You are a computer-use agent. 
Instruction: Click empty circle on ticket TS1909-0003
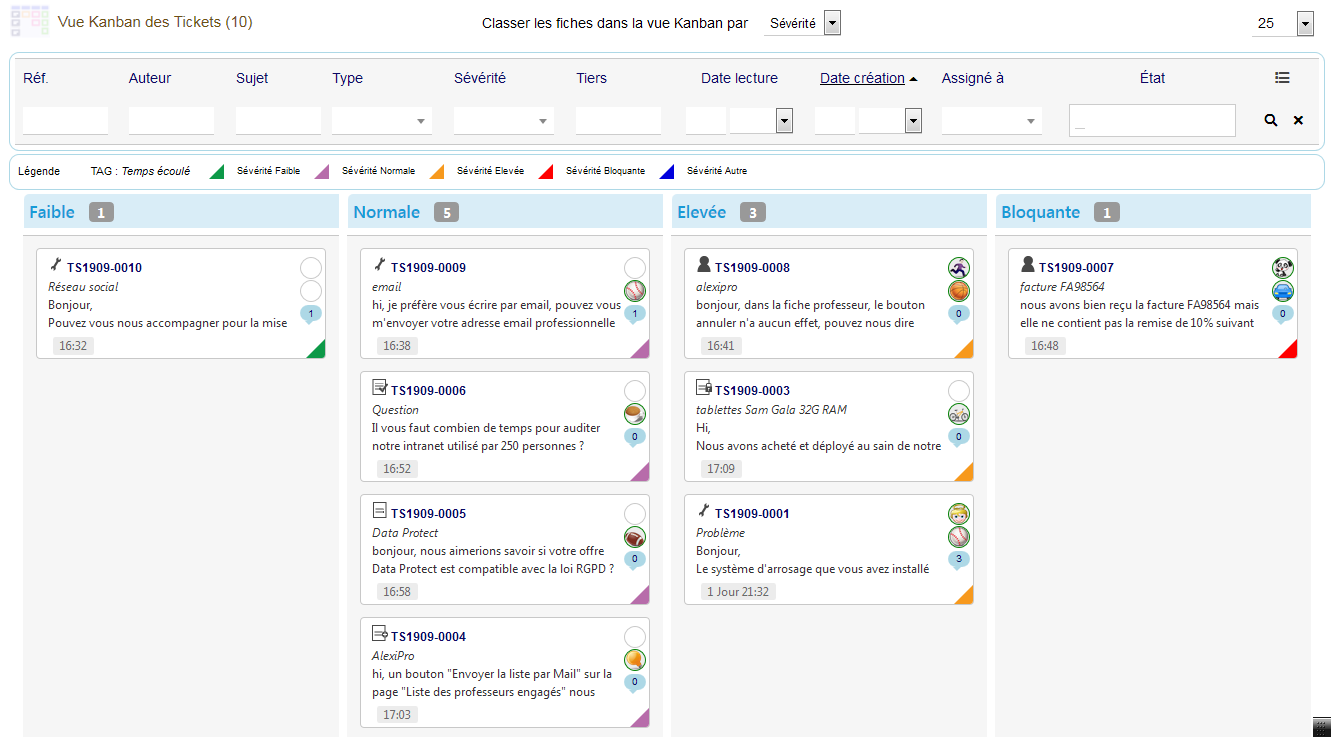(959, 390)
